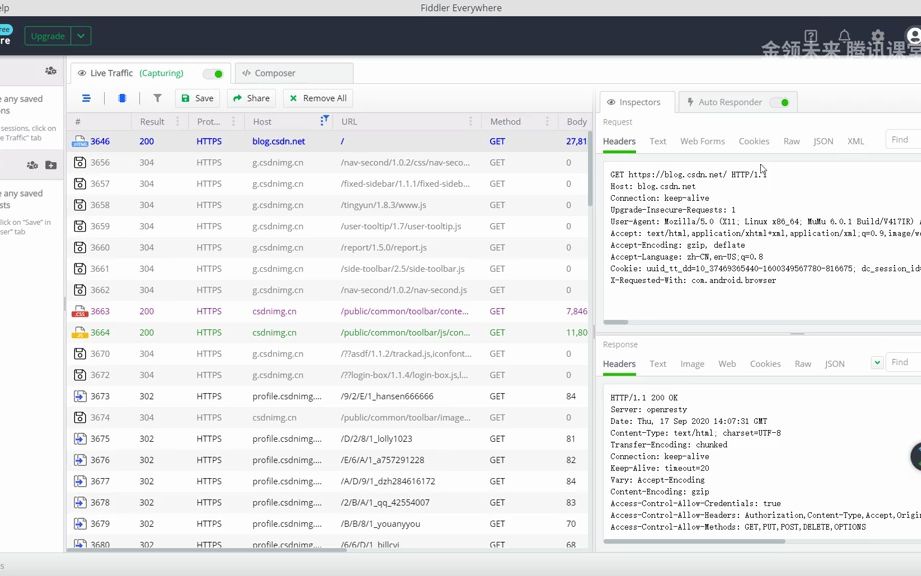This screenshot has height=576, width=921.
Task: Open the URL column options menu
Action: point(470,121)
